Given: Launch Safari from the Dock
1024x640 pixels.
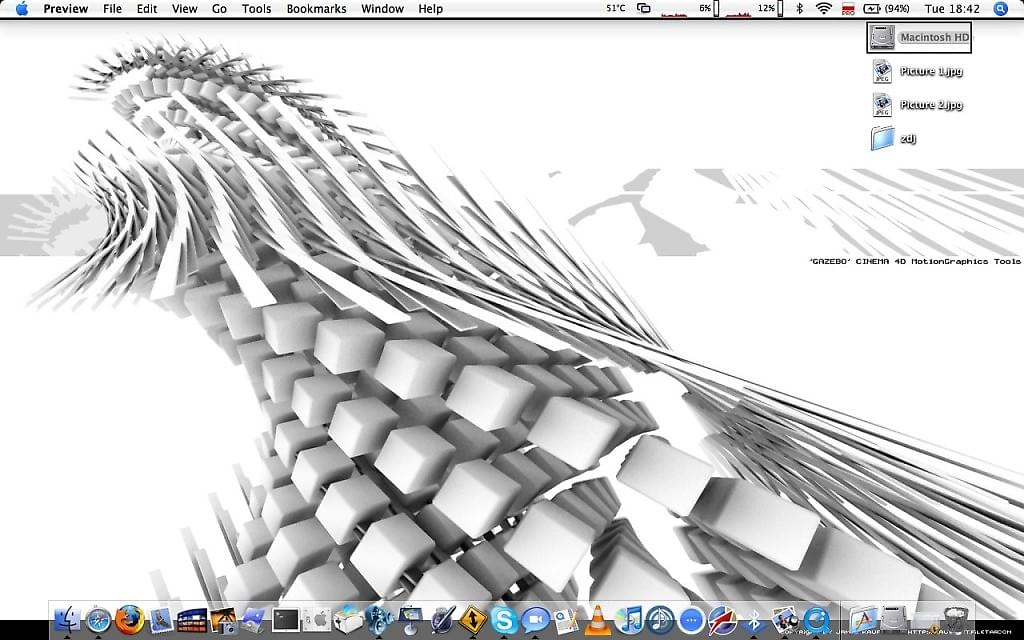Looking at the screenshot, I should 98,618.
